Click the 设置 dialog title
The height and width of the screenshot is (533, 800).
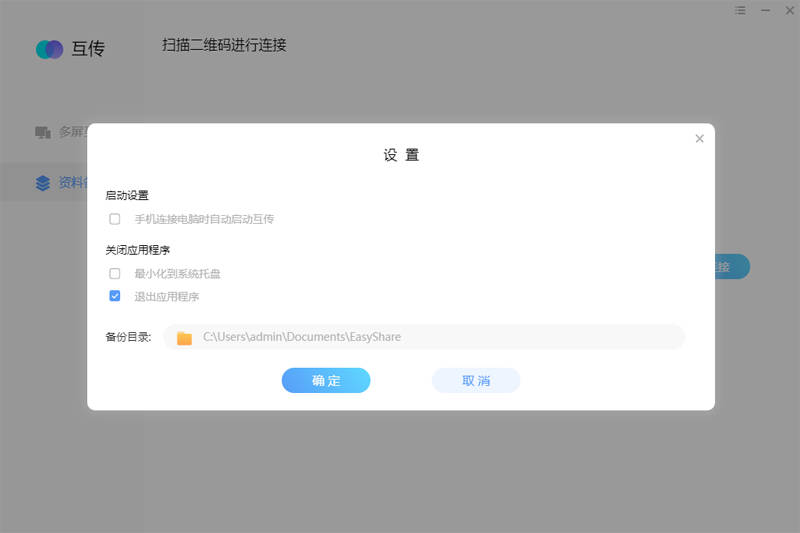[x=402, y=155]
